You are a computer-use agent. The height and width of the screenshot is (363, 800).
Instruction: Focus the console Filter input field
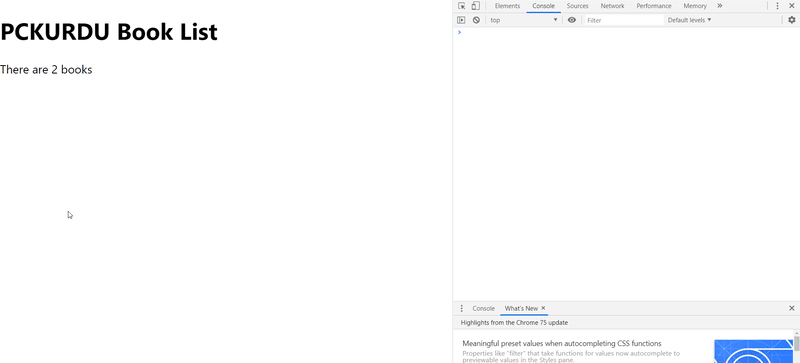point(623,20)
